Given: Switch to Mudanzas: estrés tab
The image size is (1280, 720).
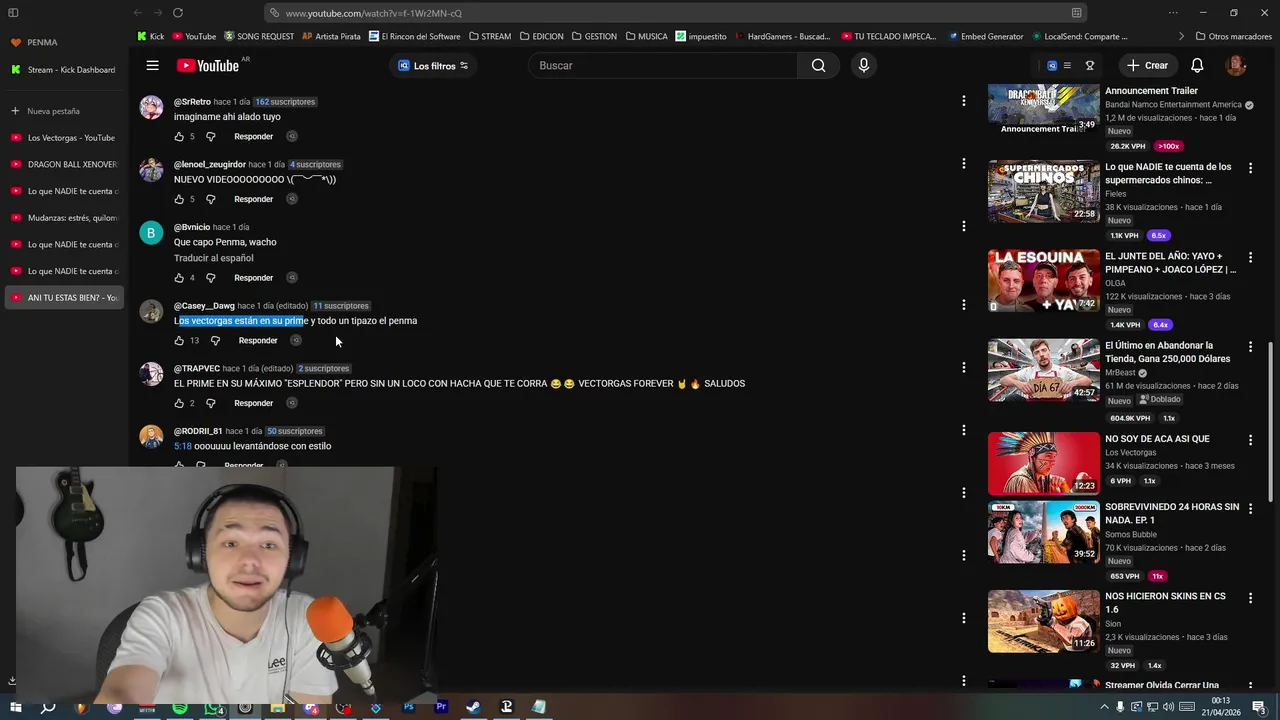Looking at the screenshot, I should coord(64,218).
